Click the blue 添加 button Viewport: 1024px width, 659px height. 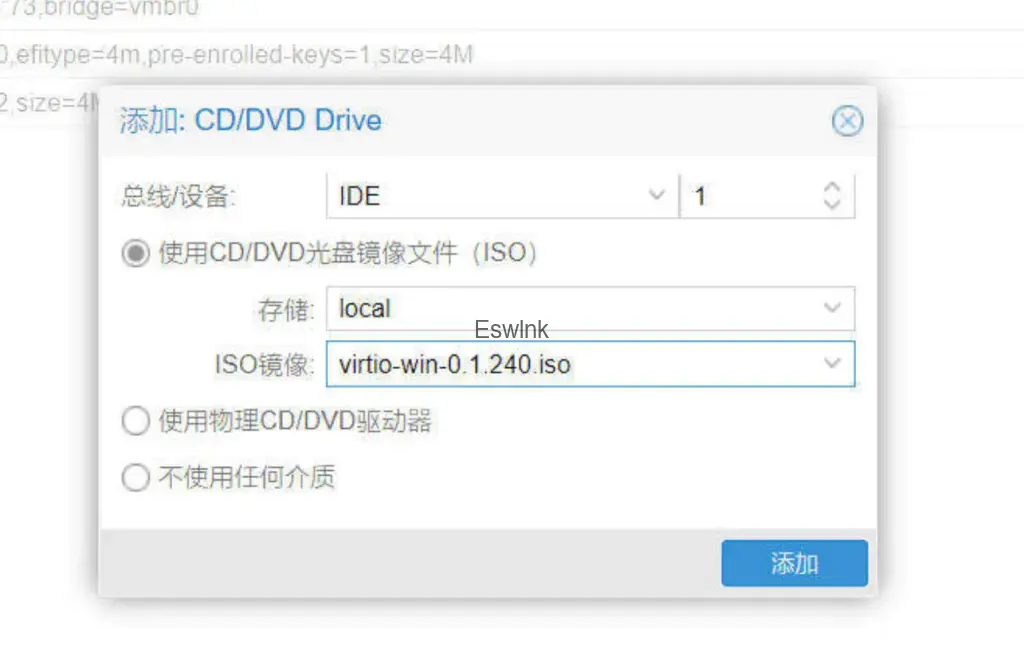tap(794, 563)
